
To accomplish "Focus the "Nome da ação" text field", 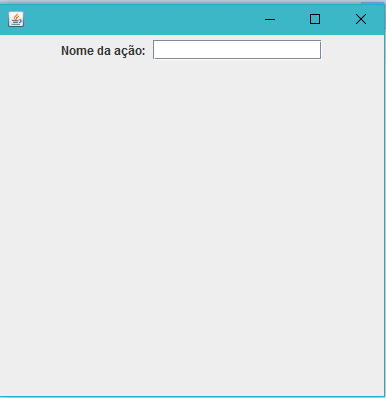I will click(237, 50).
